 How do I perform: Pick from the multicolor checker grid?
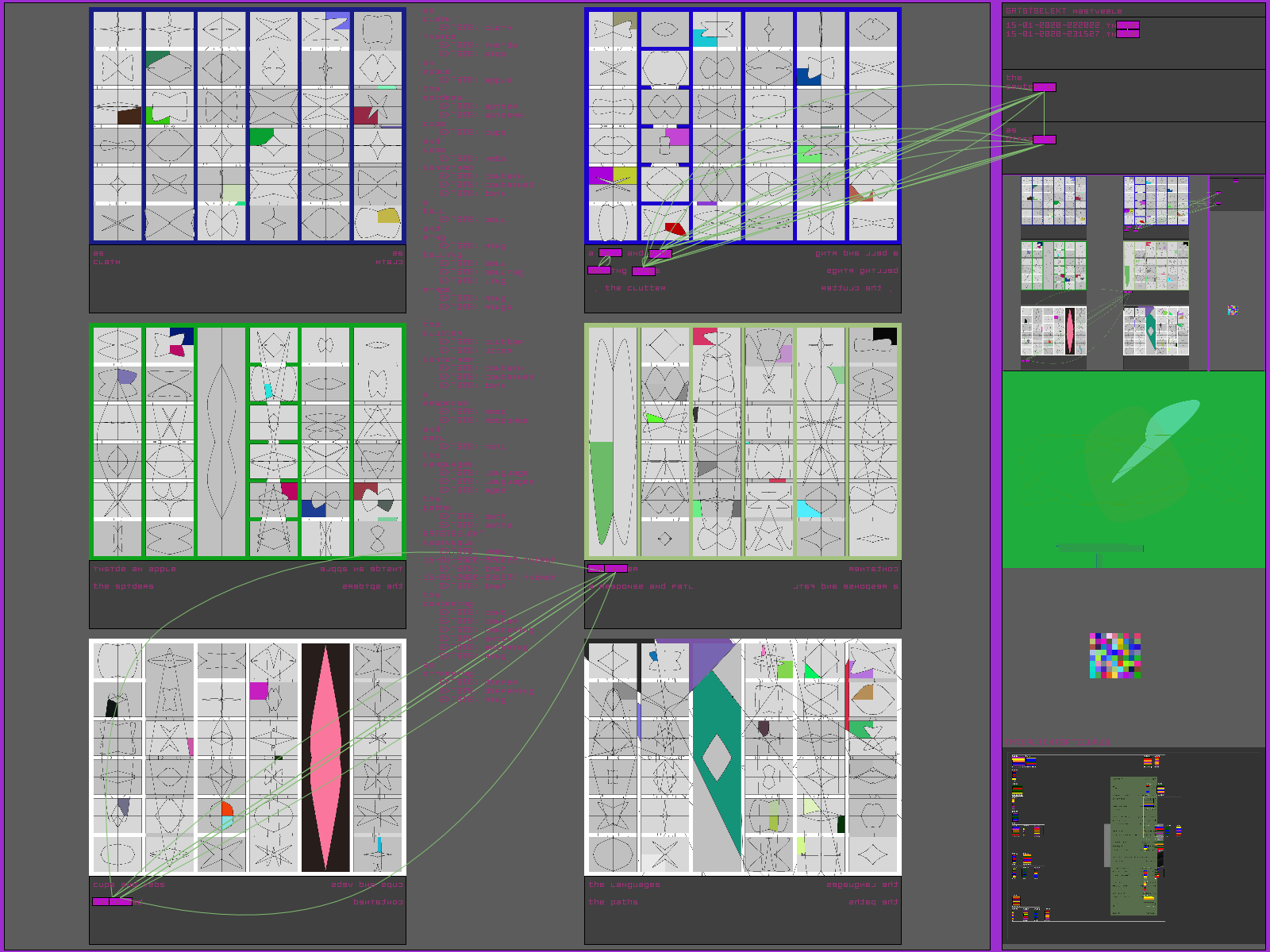[x=1114, y=655]
